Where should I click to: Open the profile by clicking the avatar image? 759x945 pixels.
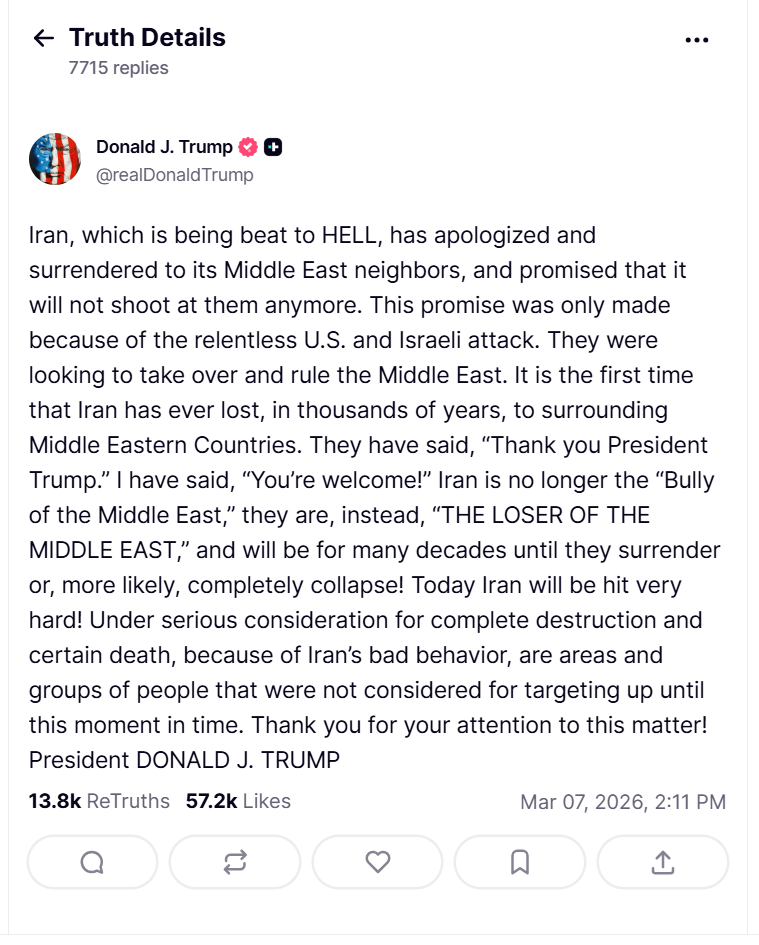click(56, 158)
